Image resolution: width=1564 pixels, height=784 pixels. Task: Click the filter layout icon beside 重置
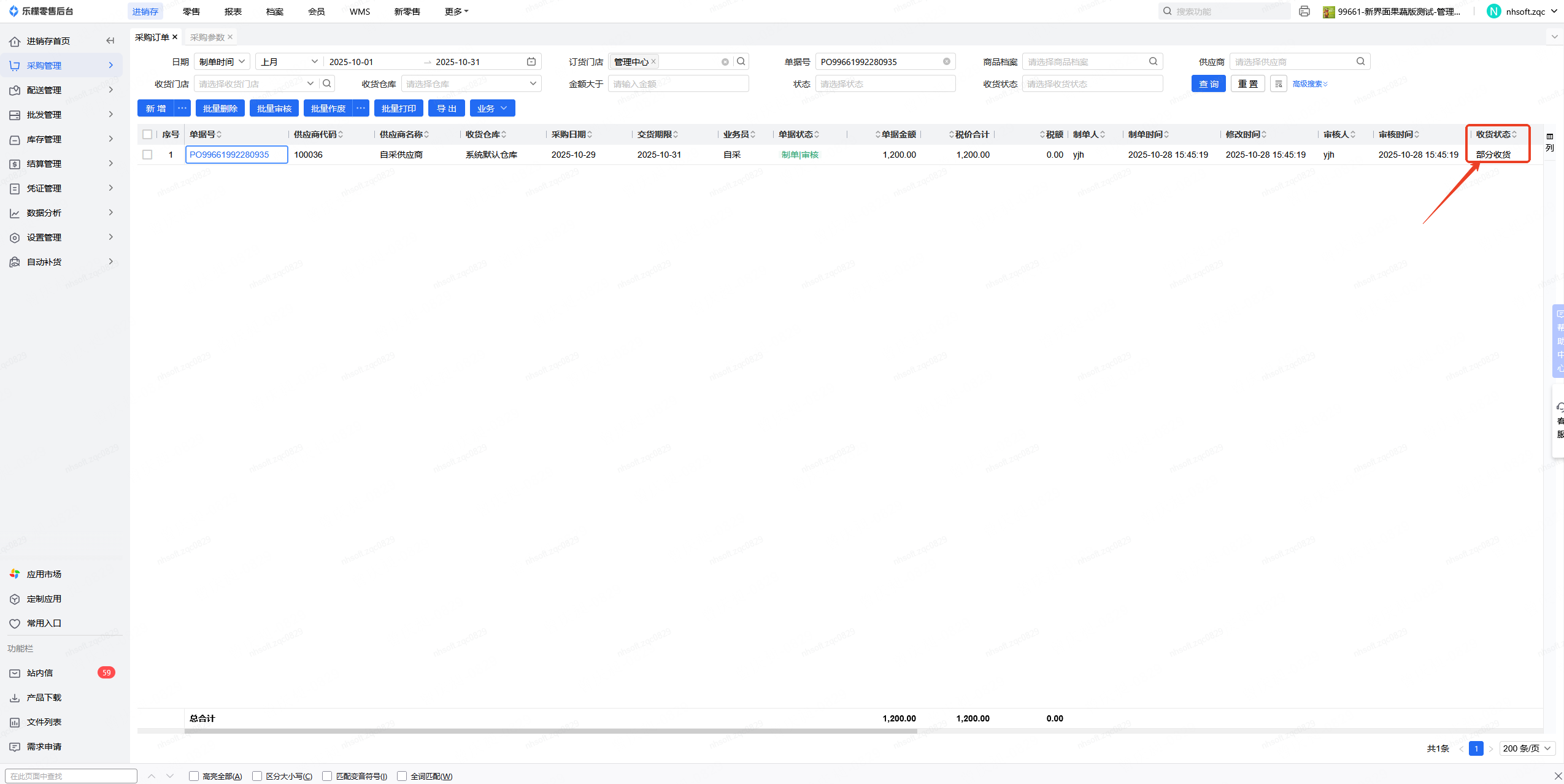[x=1278, y=84]
